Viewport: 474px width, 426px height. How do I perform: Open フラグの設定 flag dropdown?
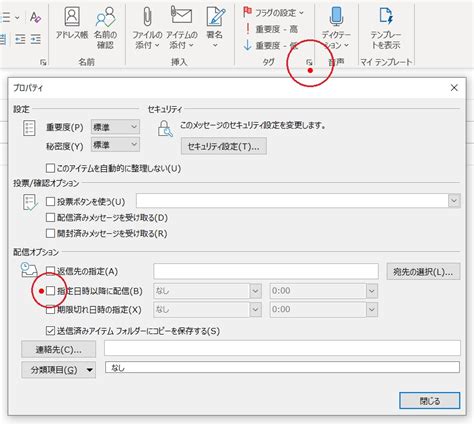(273, 13)
